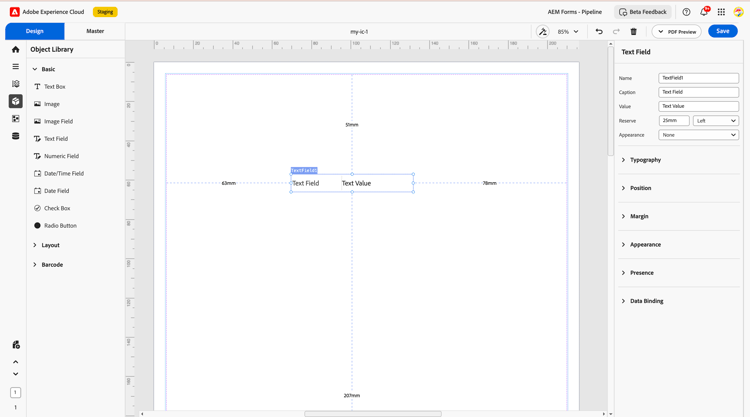
Task: Open the 85% zoom dropdown
Action: click(568, 32)
